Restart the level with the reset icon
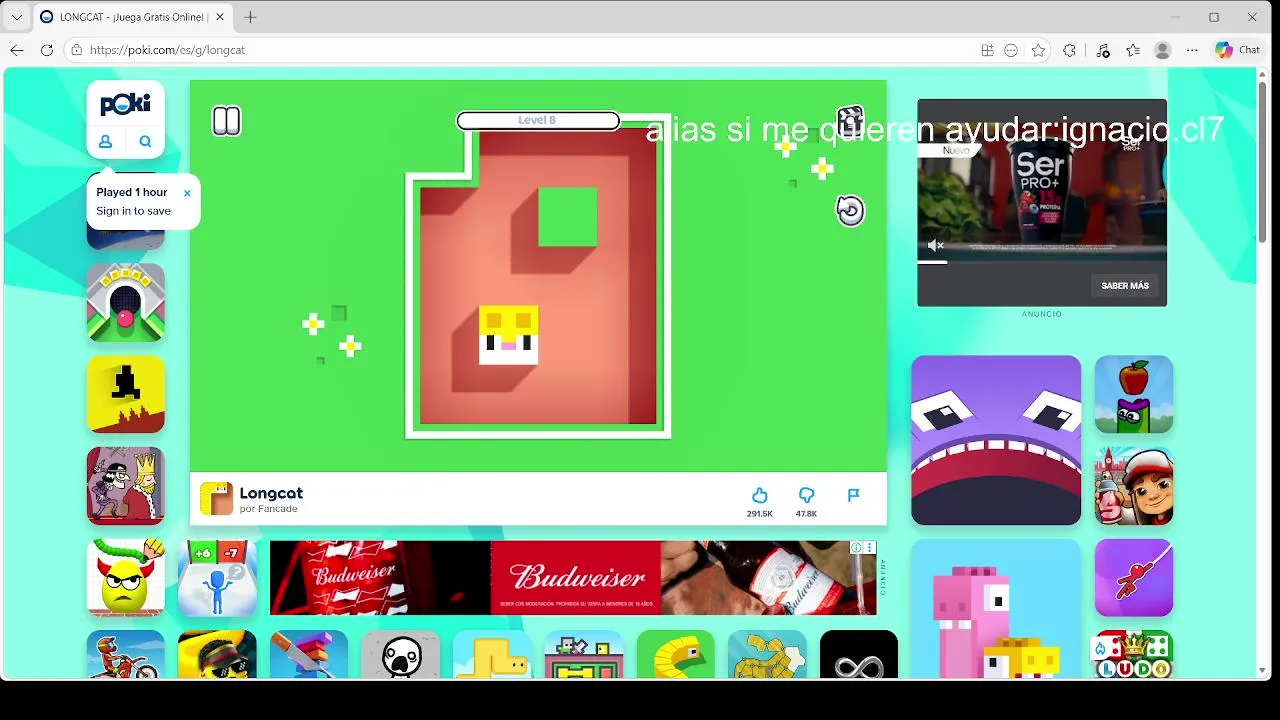Viewport: 1280px width, 720px height. point(850,210)
